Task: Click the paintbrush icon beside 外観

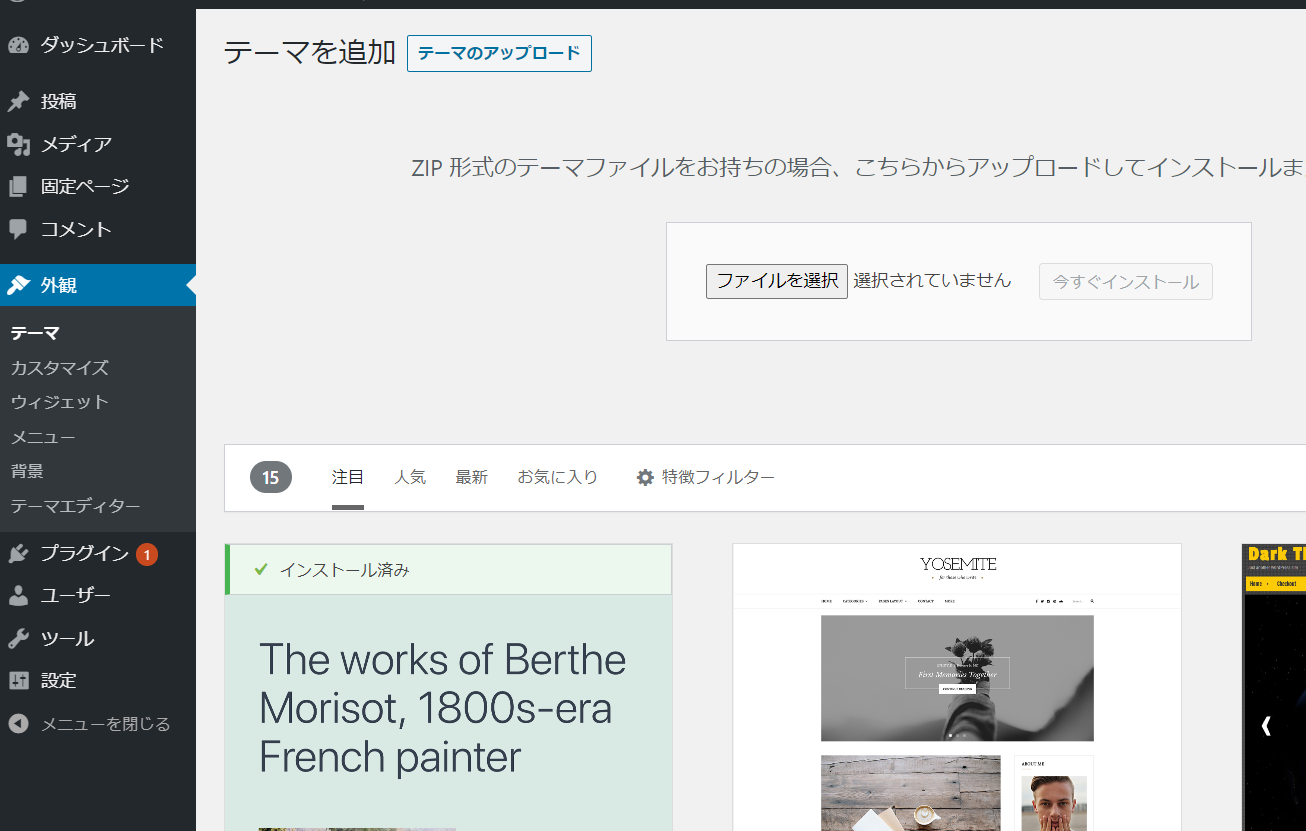Action: click(x=18, y=285)
